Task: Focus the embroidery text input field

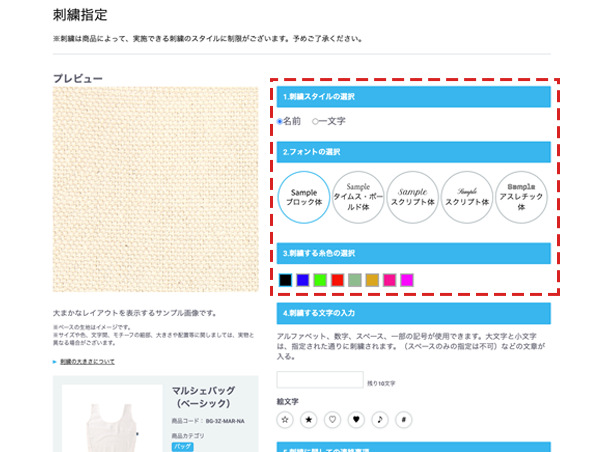Action: (319, 380)
